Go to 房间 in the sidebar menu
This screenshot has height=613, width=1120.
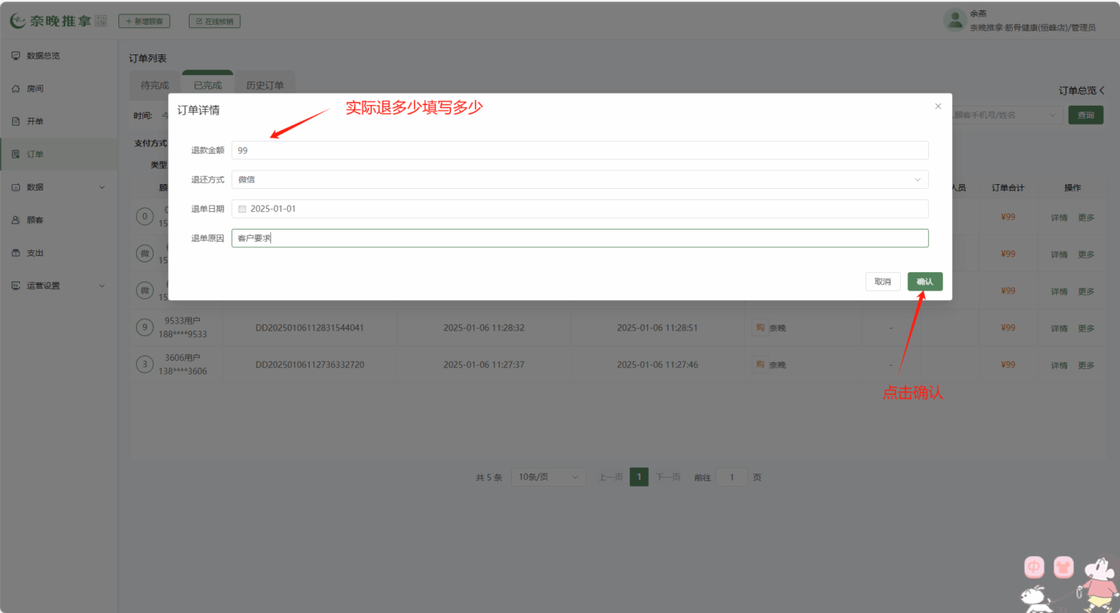35,89
